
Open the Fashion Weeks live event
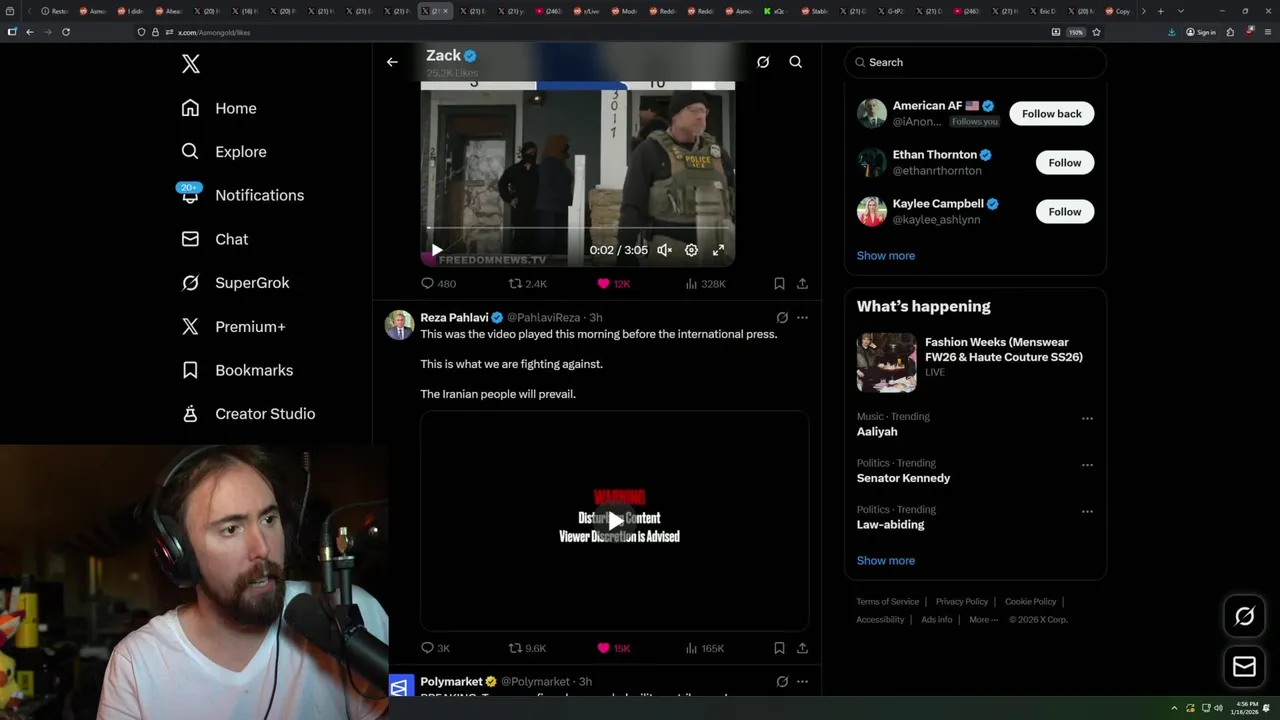pos(975,362)
